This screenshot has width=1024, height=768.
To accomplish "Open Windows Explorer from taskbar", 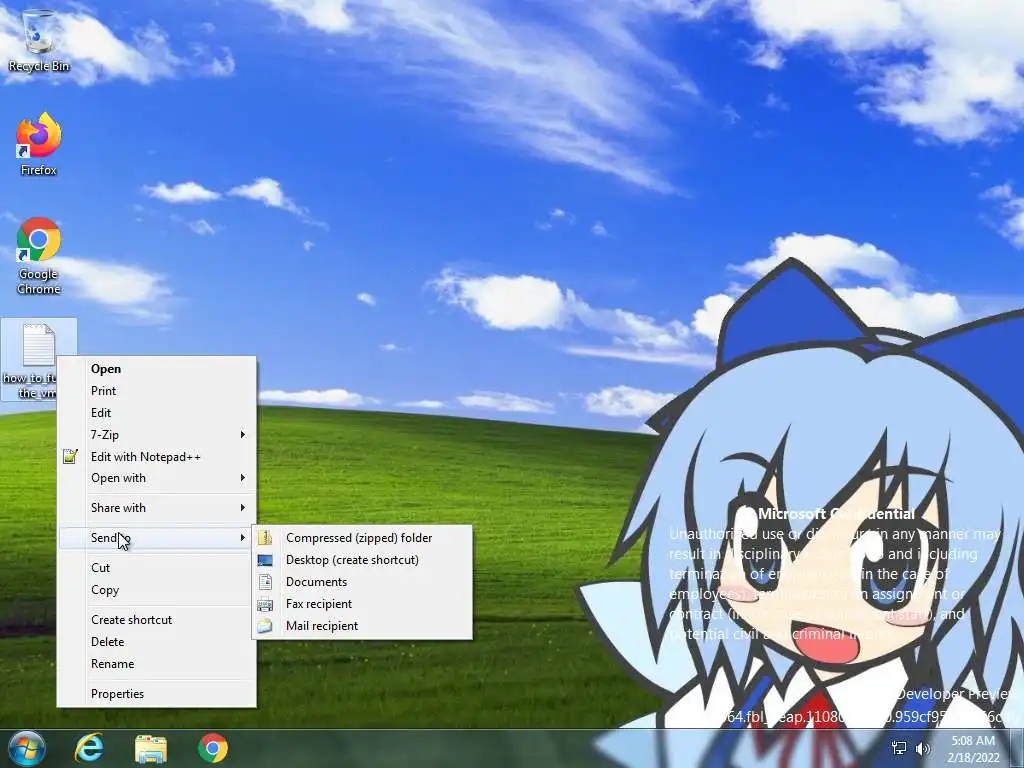I will pos(151,748).
